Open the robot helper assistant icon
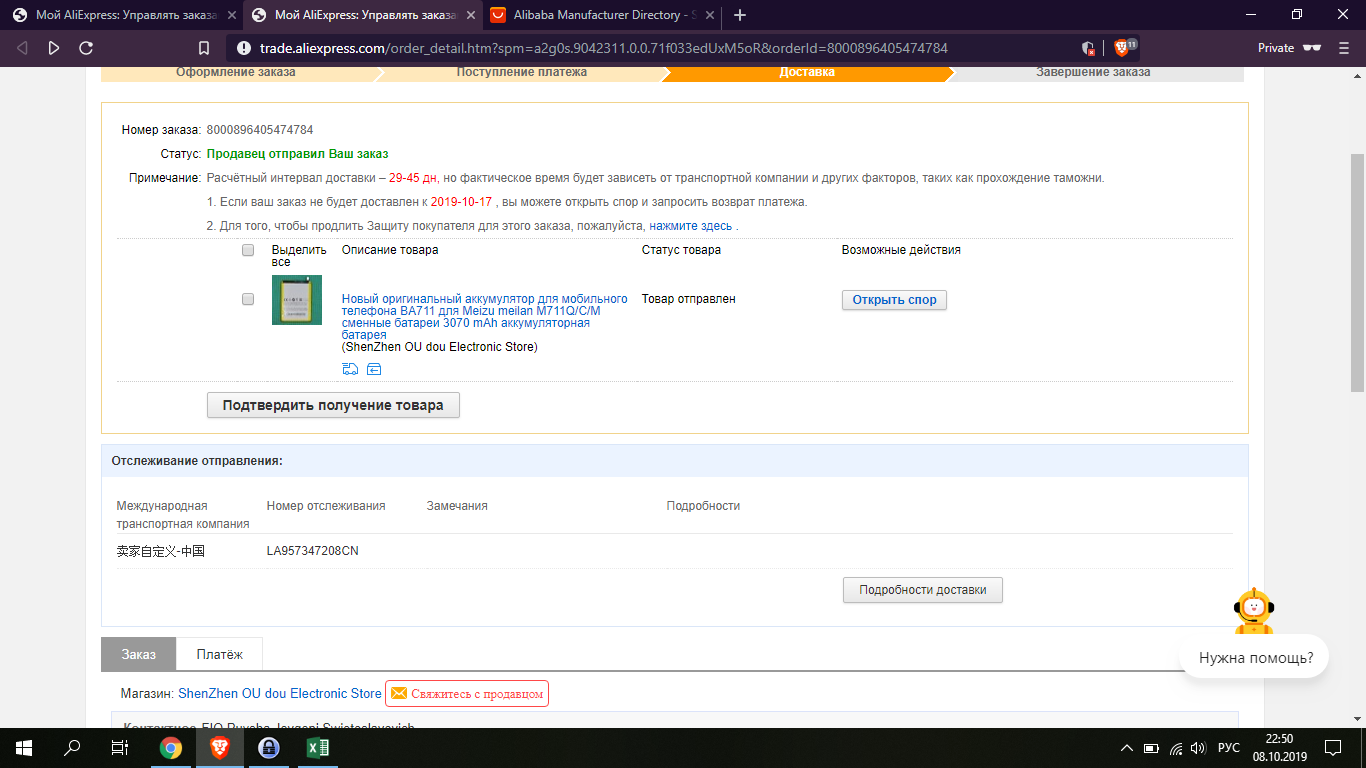The image size is (1366, 768). tap(1252, 611)
